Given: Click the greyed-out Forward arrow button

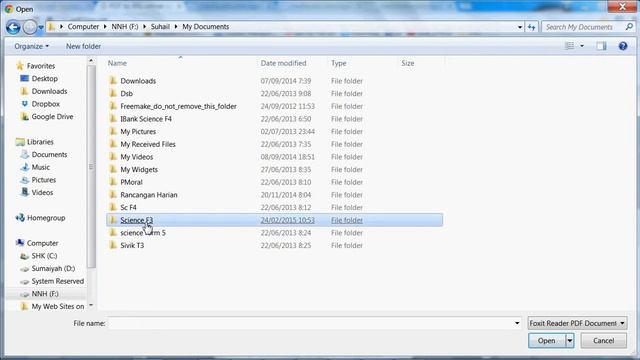Looking at the screenshot, I should 29,27.
